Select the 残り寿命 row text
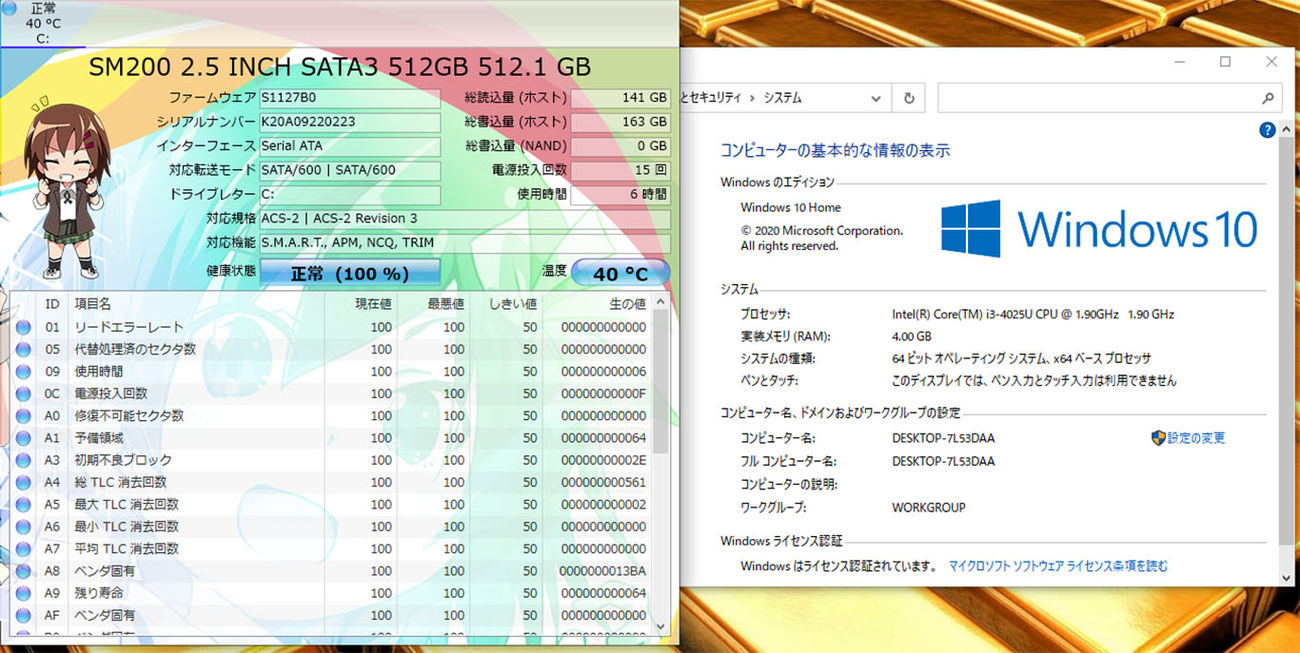This screenshot has height=653, width=1300. [99, 593]
